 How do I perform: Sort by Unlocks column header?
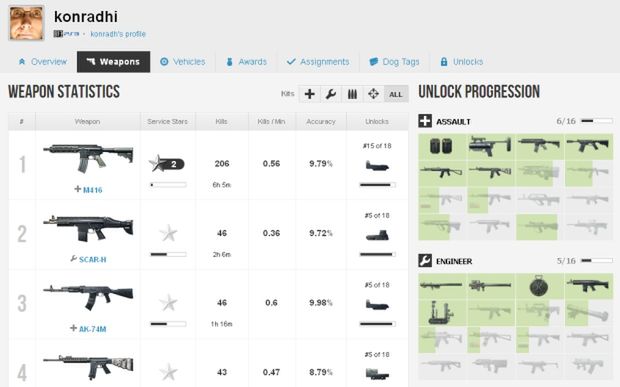click(377, 121)
